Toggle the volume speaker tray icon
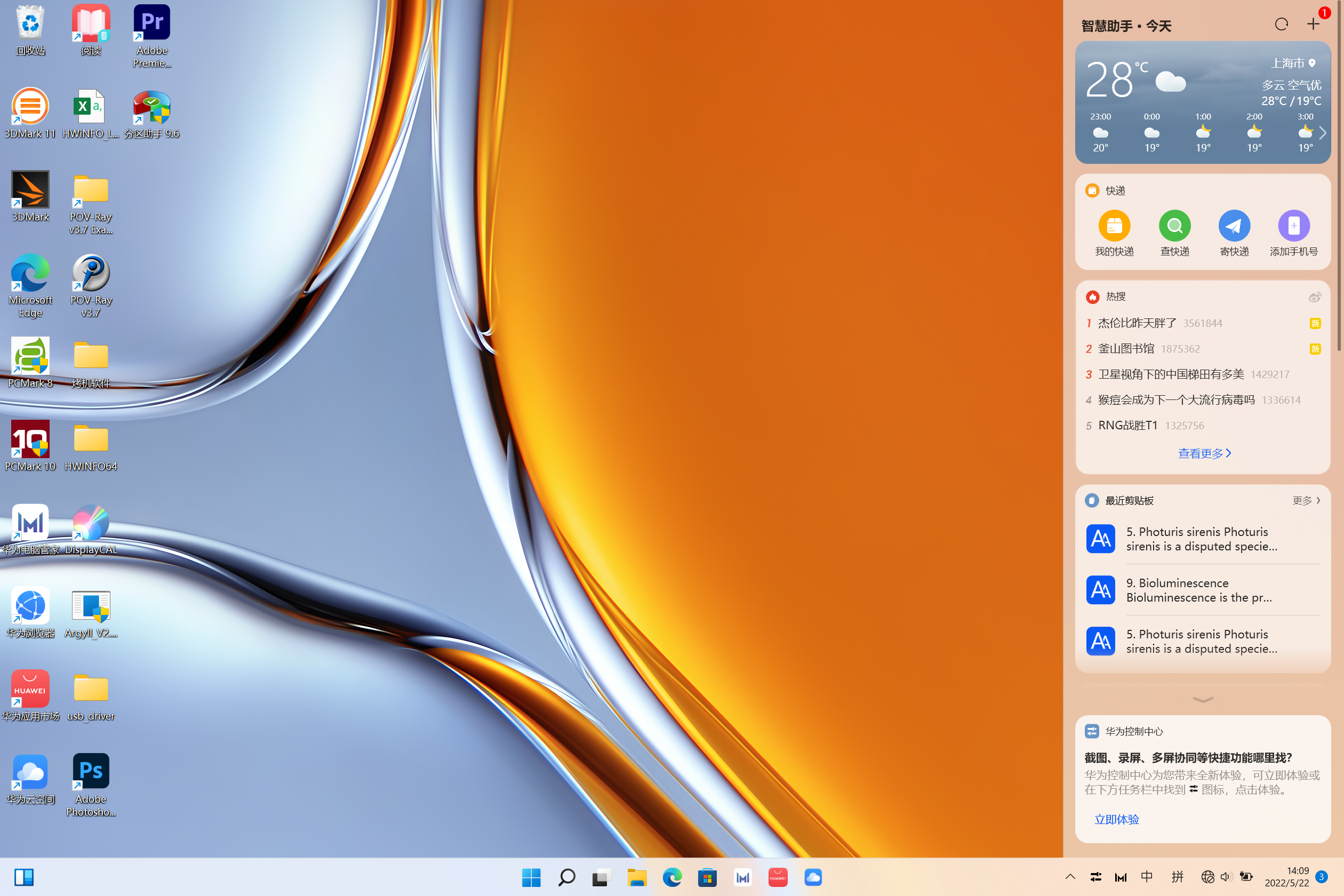This screenshot has height=896, width=1344. pos(1226,877)
